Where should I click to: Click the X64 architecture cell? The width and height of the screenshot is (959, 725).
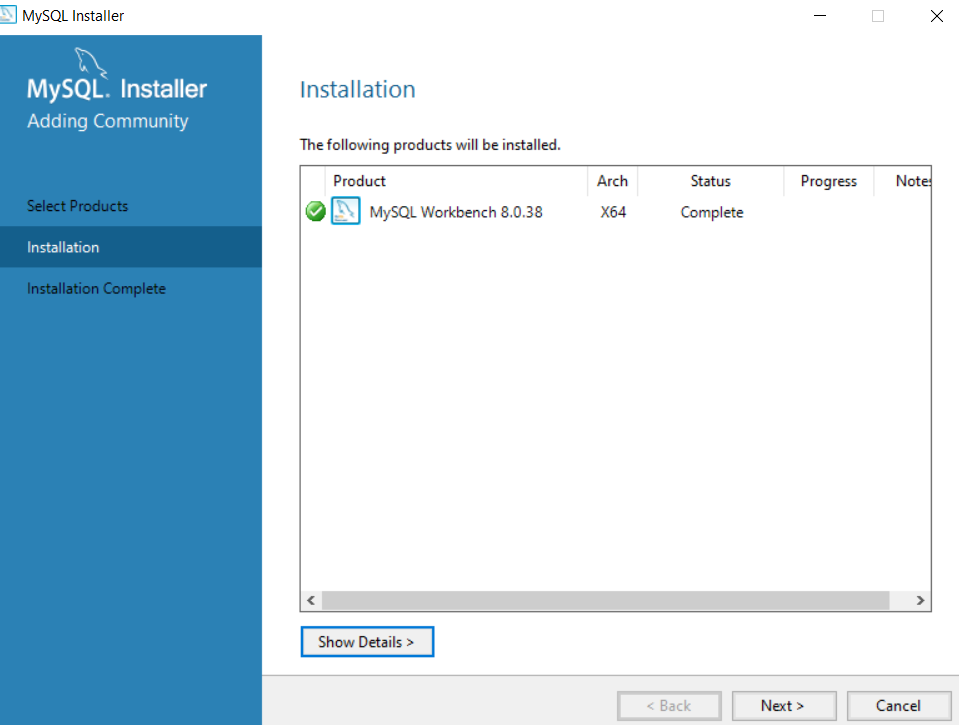pyautogui.click(x=613, y=212)
